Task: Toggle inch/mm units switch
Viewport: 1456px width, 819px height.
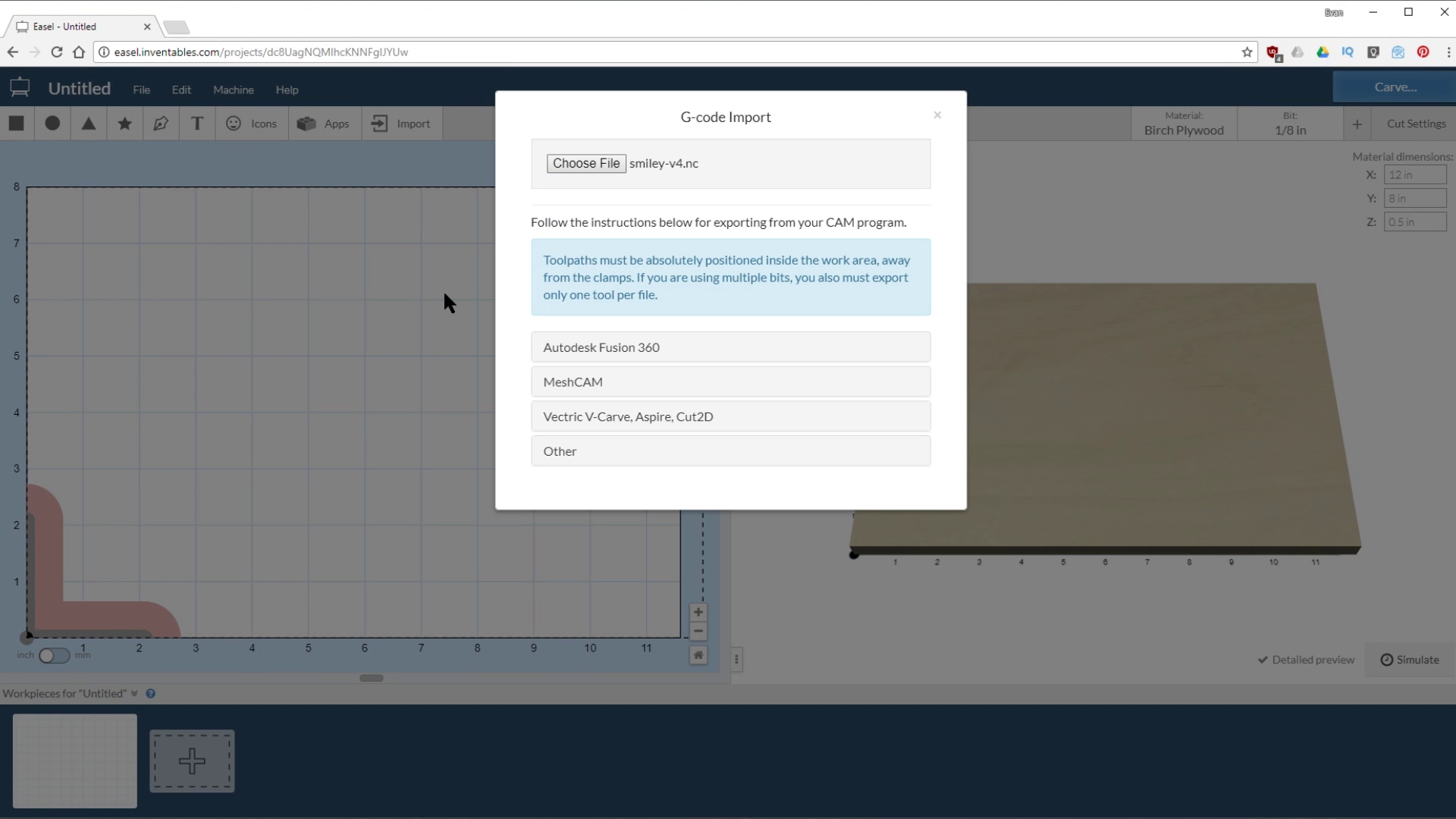Action: (54, 655)
